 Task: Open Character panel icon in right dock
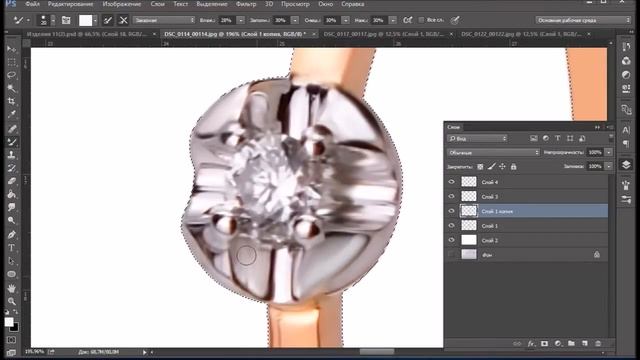point(626,130)
